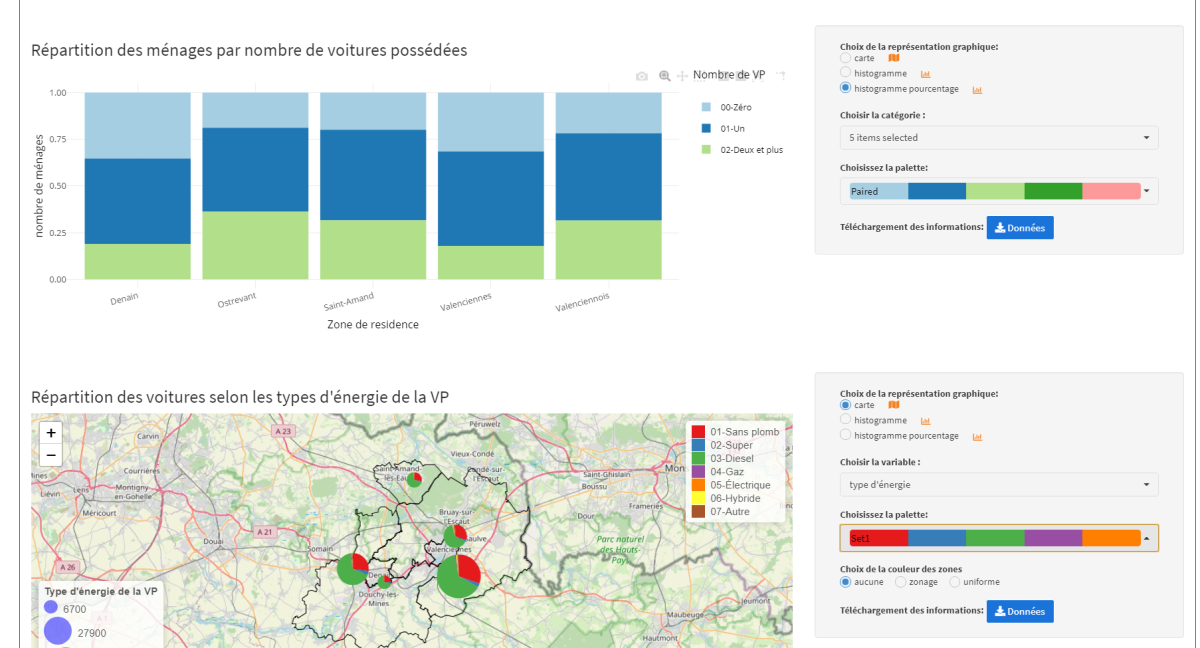Select the 'uniforme' zone color option
The width and height of the screenshot is (1200, 648).
point(955,582)
